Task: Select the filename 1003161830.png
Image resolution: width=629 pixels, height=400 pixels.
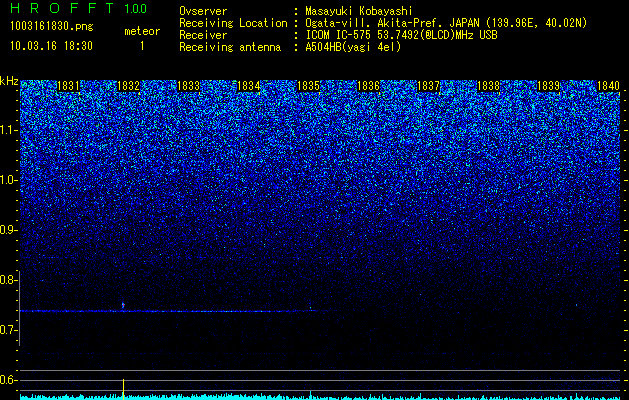Action: (52, 27)
